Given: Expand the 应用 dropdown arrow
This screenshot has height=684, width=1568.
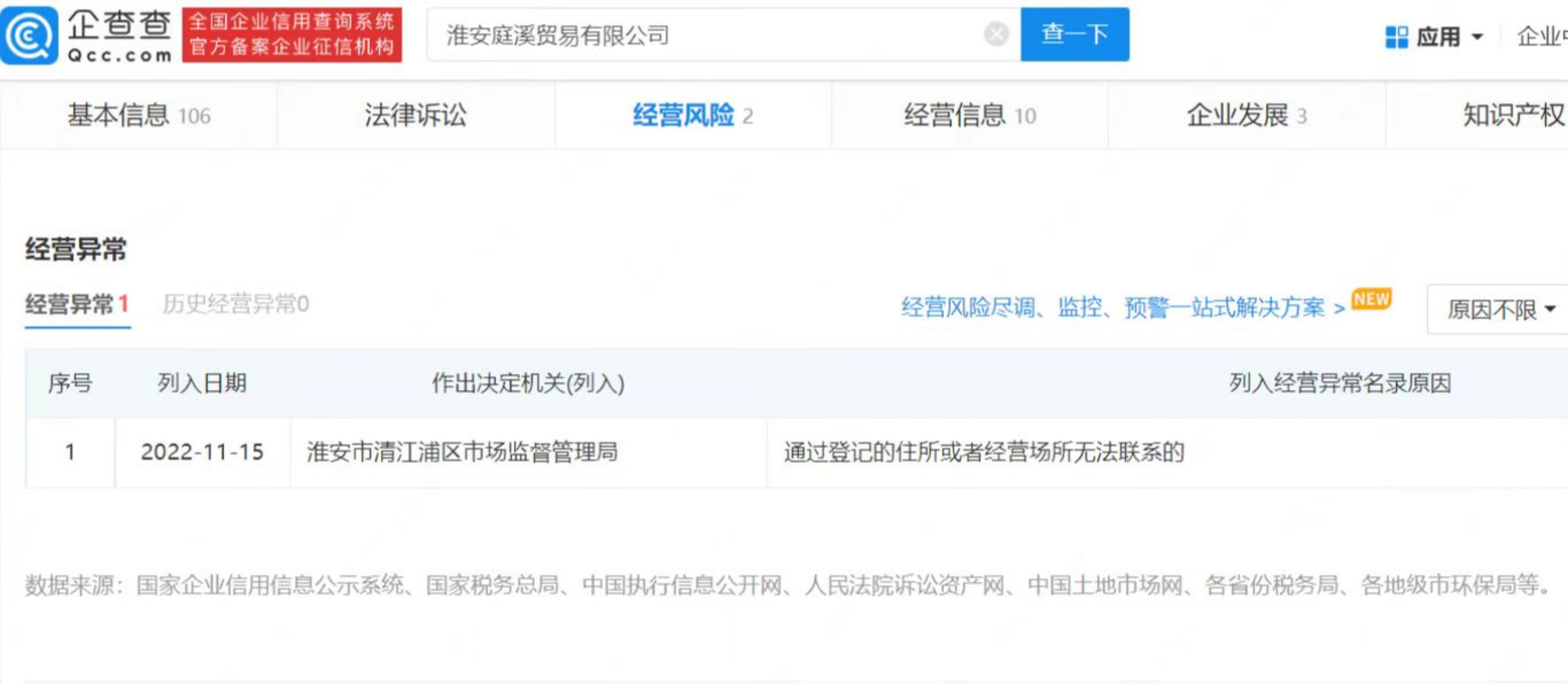Looking at the screenshot, I should (x=1477, y=37).
